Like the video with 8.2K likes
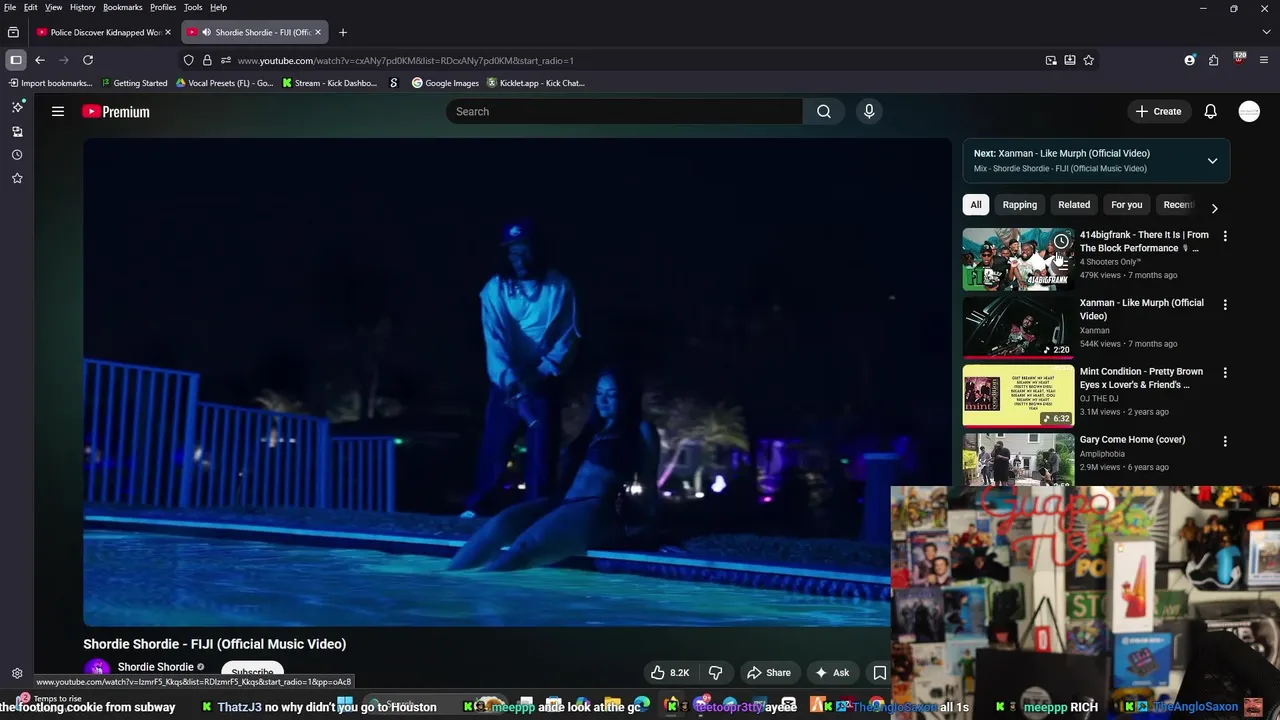The height and width of the screenshot is (720, 1280). coord(670,673)
